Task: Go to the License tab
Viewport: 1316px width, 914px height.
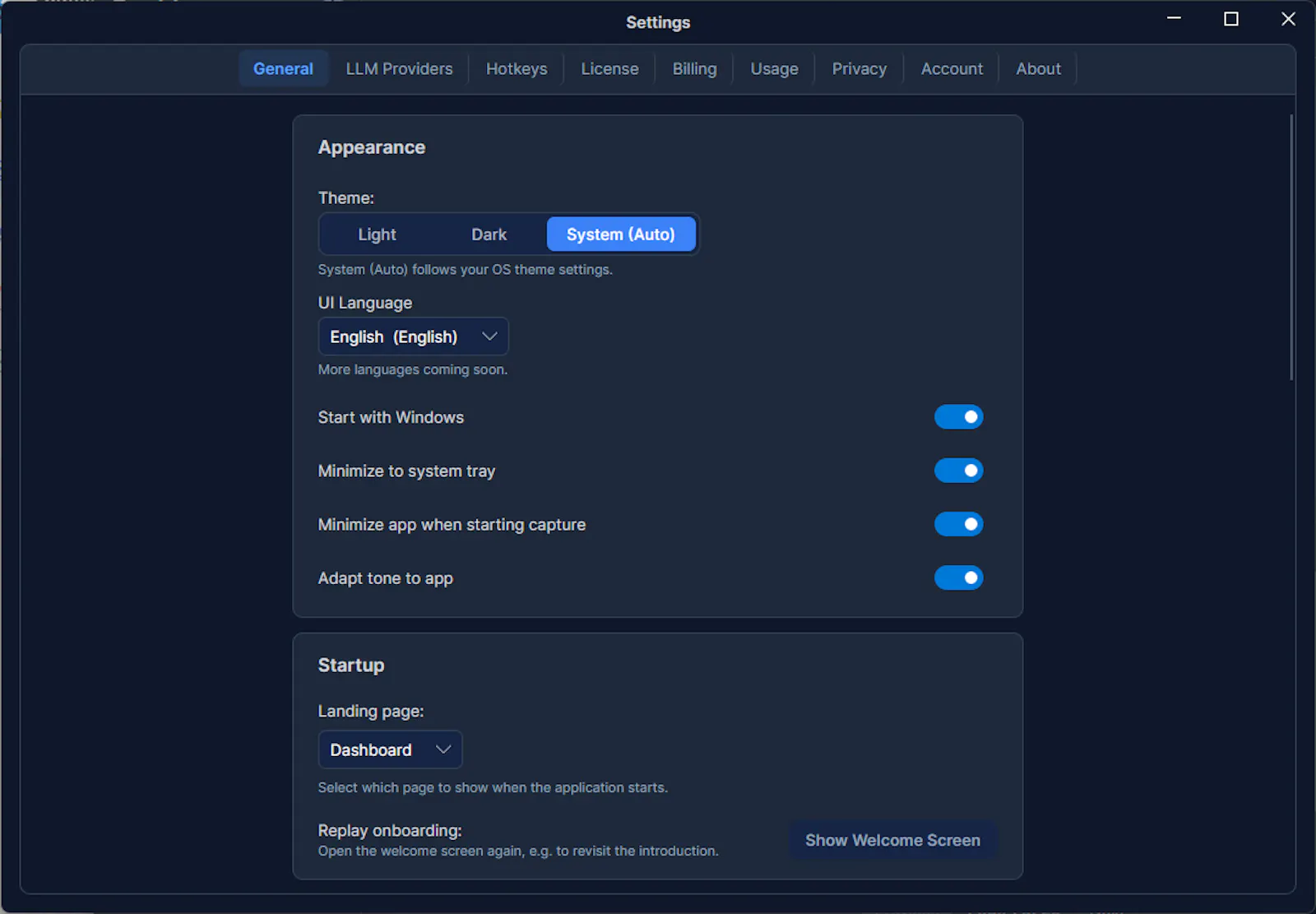Action: [x=609, y=69]
